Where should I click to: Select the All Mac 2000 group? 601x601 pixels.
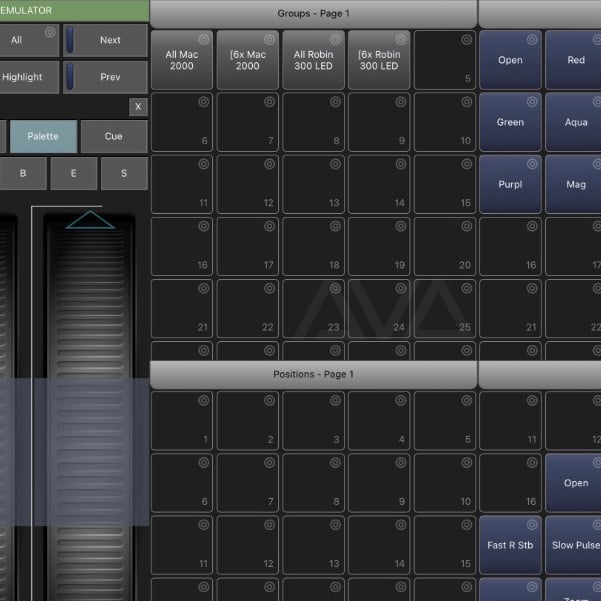(182, 60)
